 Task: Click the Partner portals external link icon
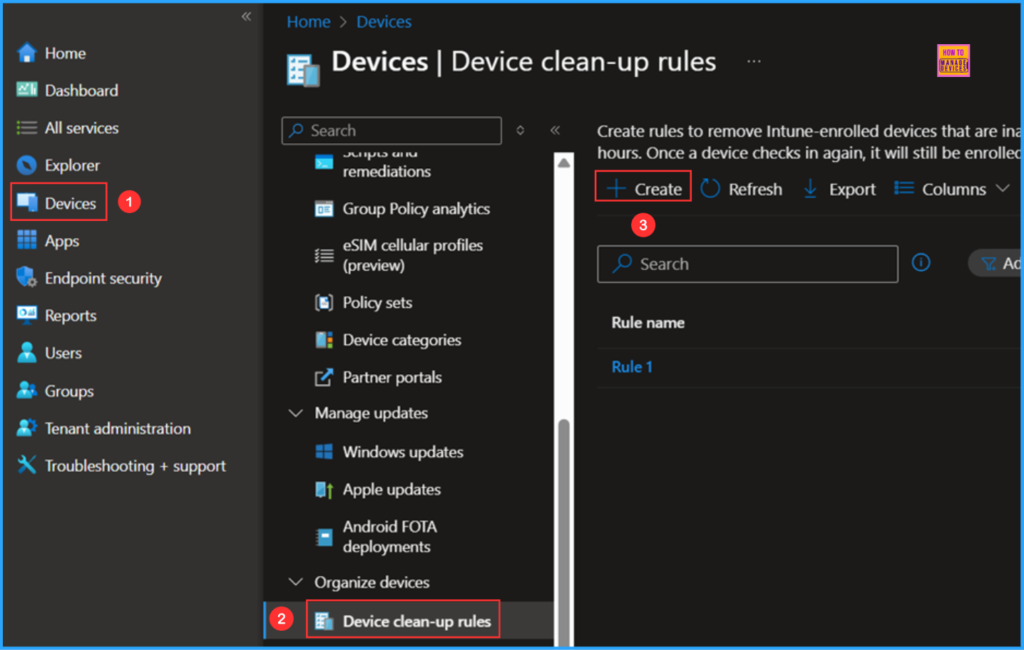click(x=324, y=377)
